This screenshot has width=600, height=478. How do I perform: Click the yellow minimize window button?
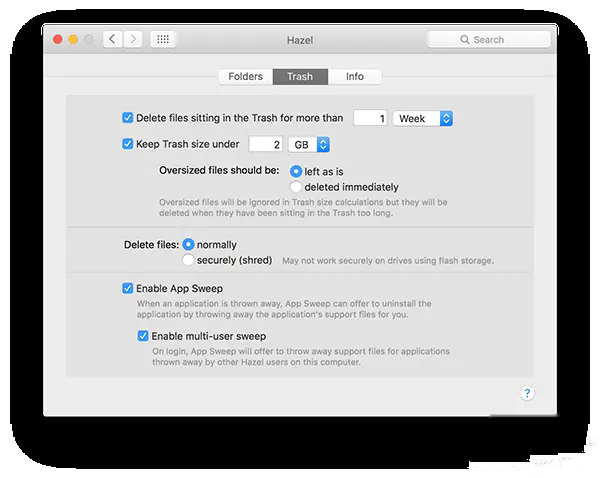click(73, 39)
